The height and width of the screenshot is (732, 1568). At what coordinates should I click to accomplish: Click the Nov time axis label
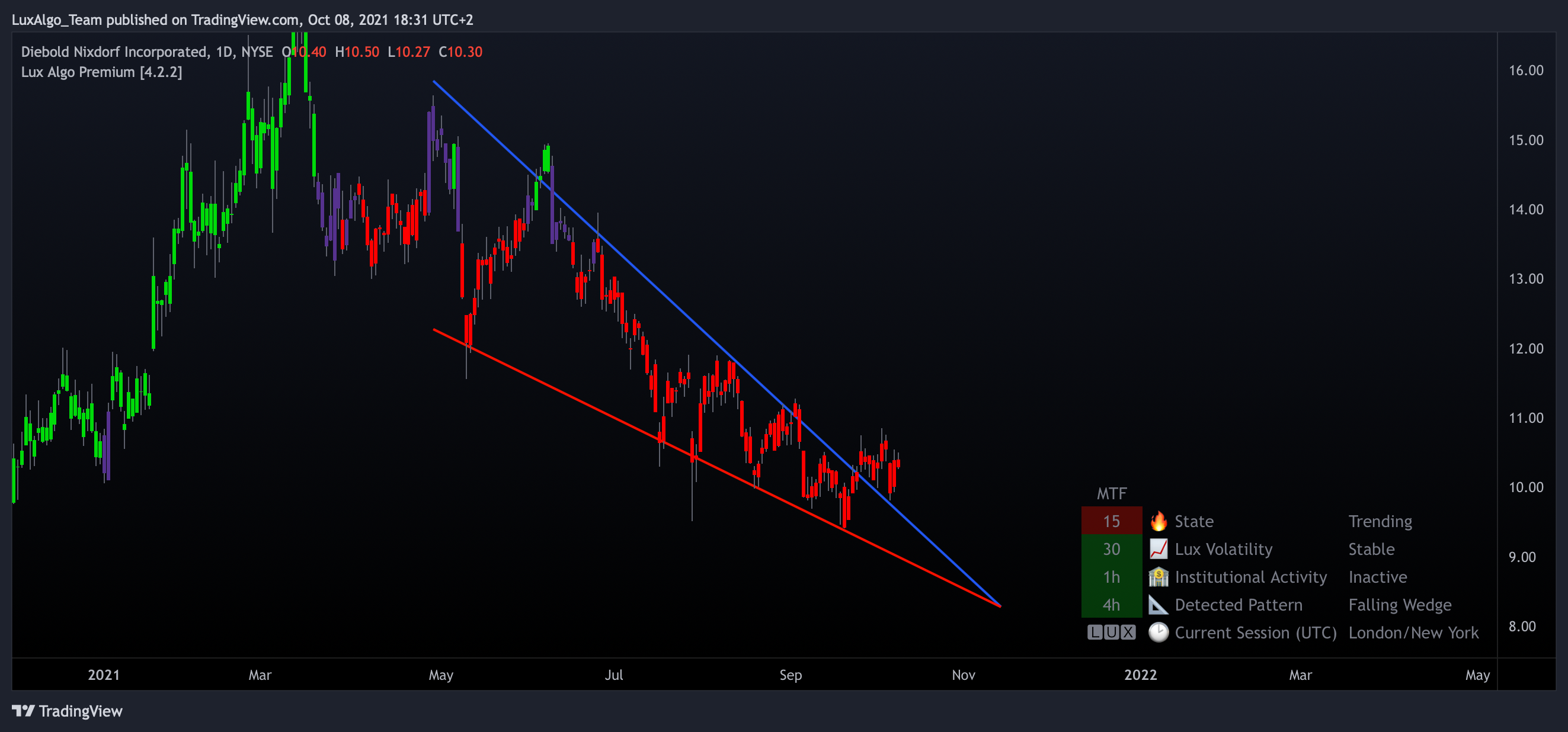tap(964, 675)
